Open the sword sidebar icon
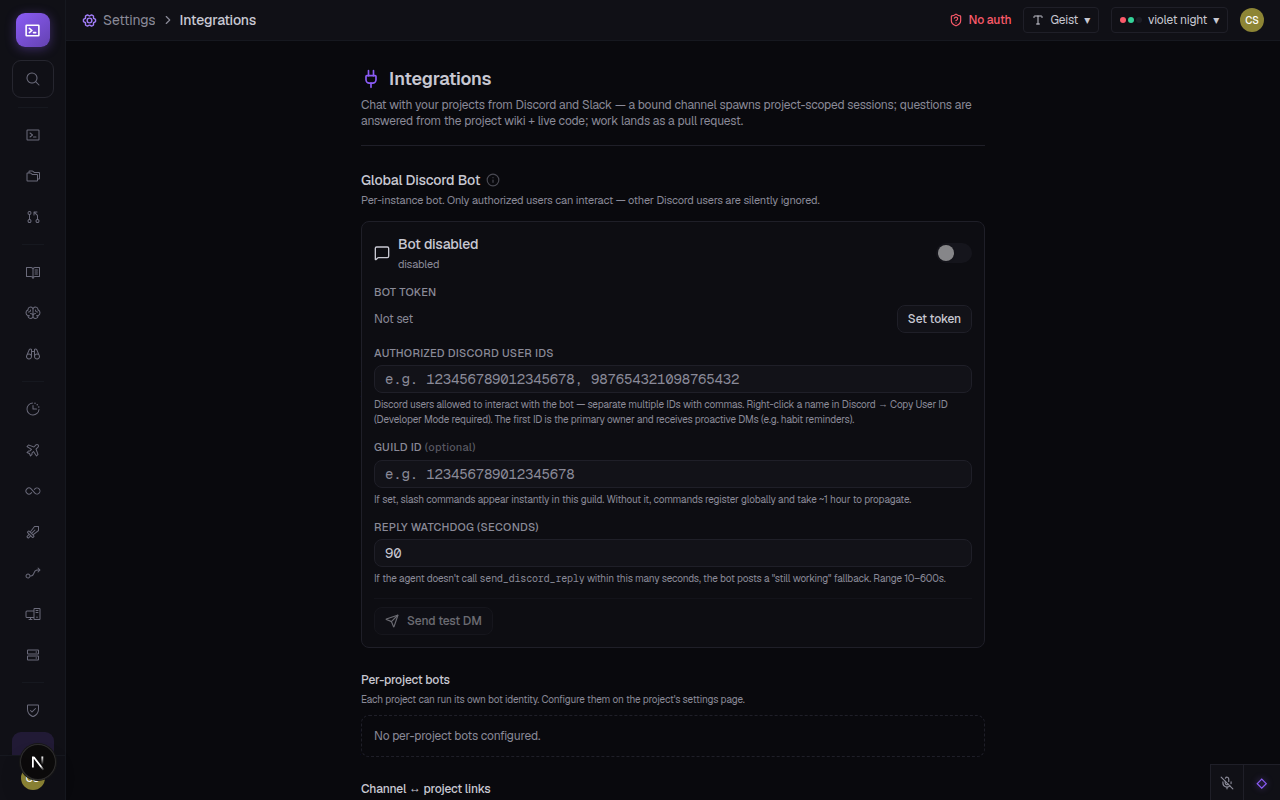Image resolution: width=1280 pixels, height=800 pixels. [x=33, y=532]
